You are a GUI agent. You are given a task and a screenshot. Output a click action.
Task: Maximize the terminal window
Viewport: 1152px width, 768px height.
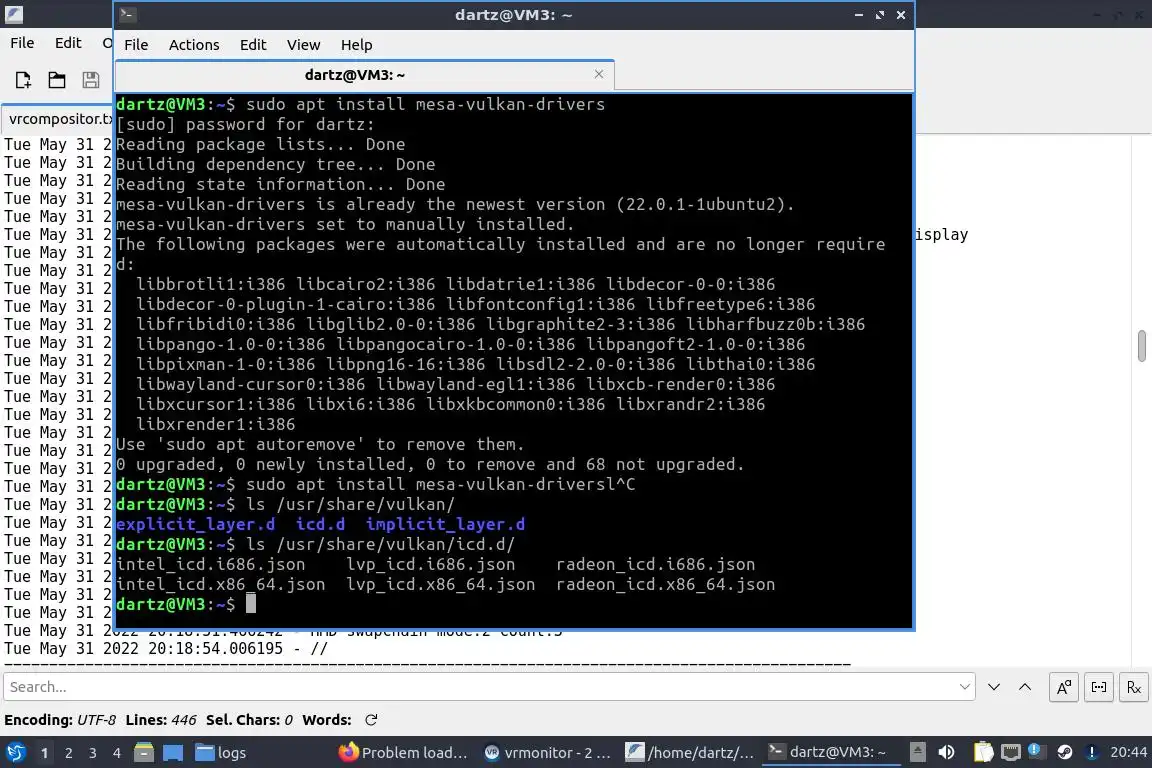(x=879, y=15)
